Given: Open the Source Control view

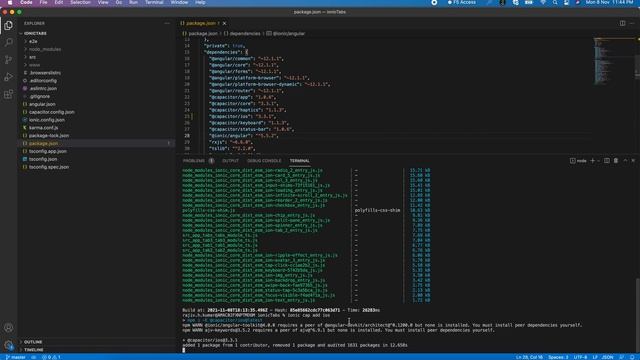Looking at the screenshot, I should tap(9, 60).
